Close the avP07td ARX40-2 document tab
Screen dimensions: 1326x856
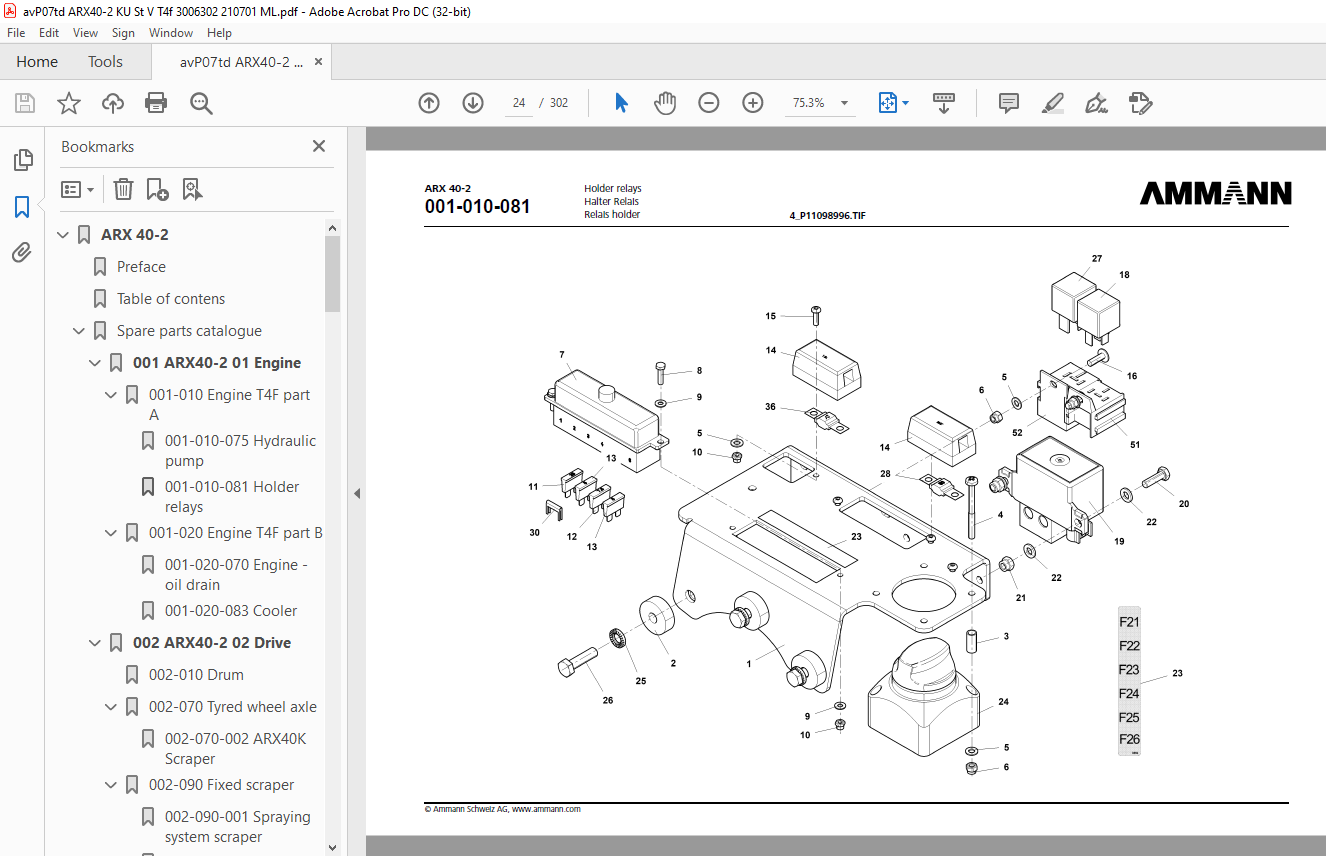(318, 62)
